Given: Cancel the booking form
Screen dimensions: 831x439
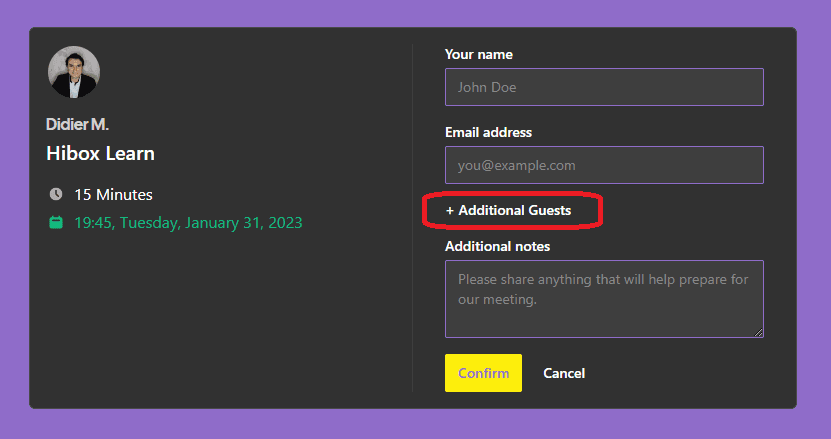Looking at the screenshot, I should (x=564, y=373).
